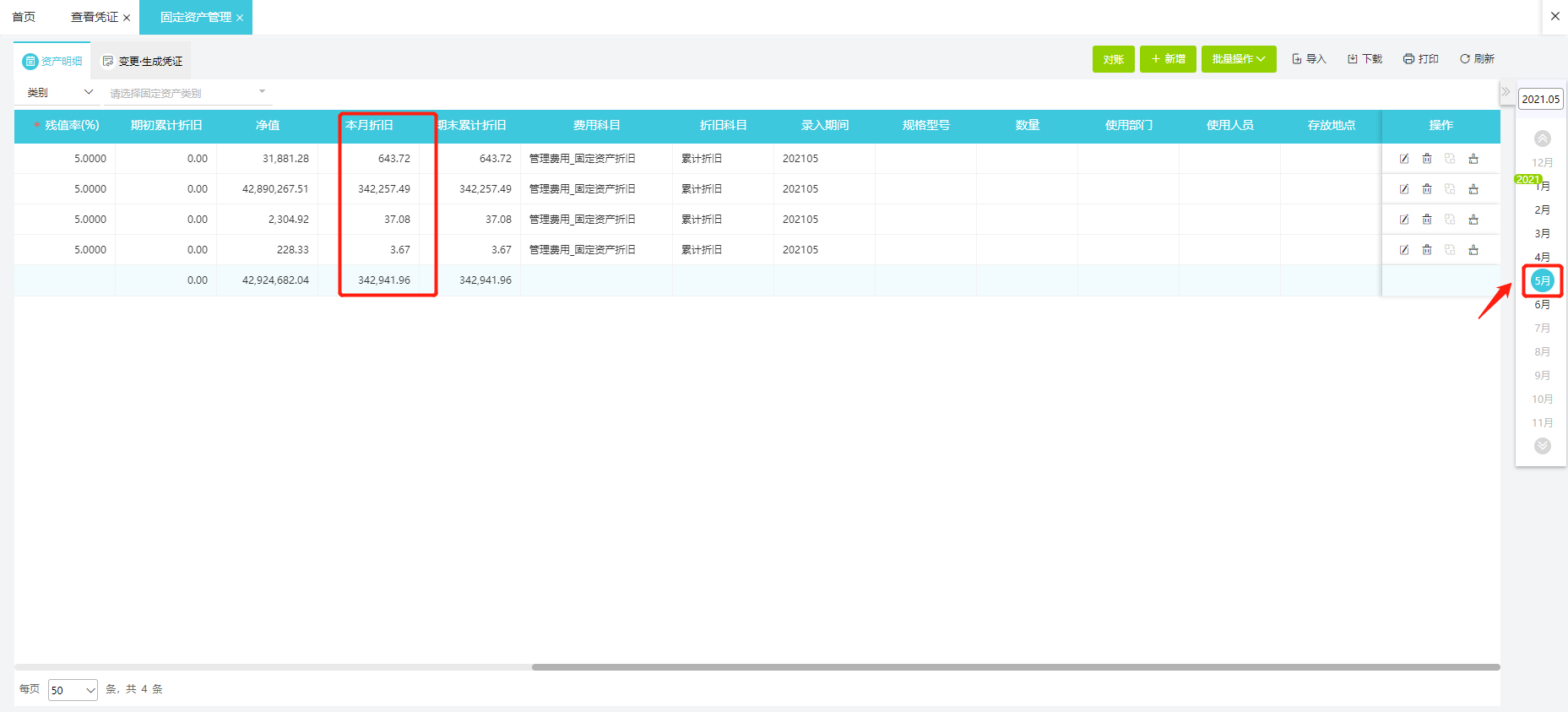Select 8月 in the period list

pos(1543,352)
